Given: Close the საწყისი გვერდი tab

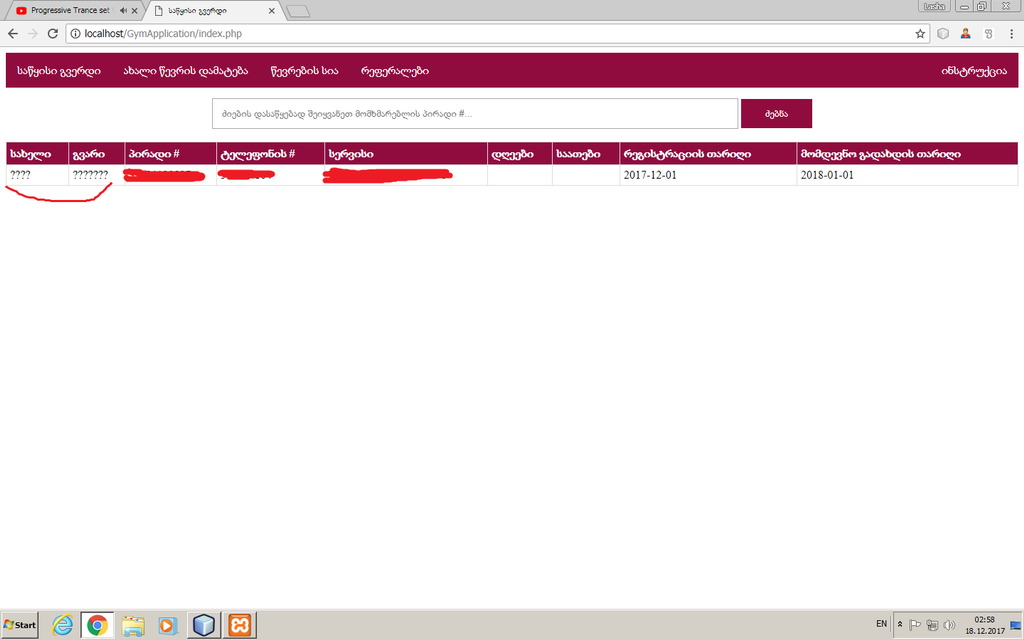Looking at the screenshot, I should (x=272, y=10).
